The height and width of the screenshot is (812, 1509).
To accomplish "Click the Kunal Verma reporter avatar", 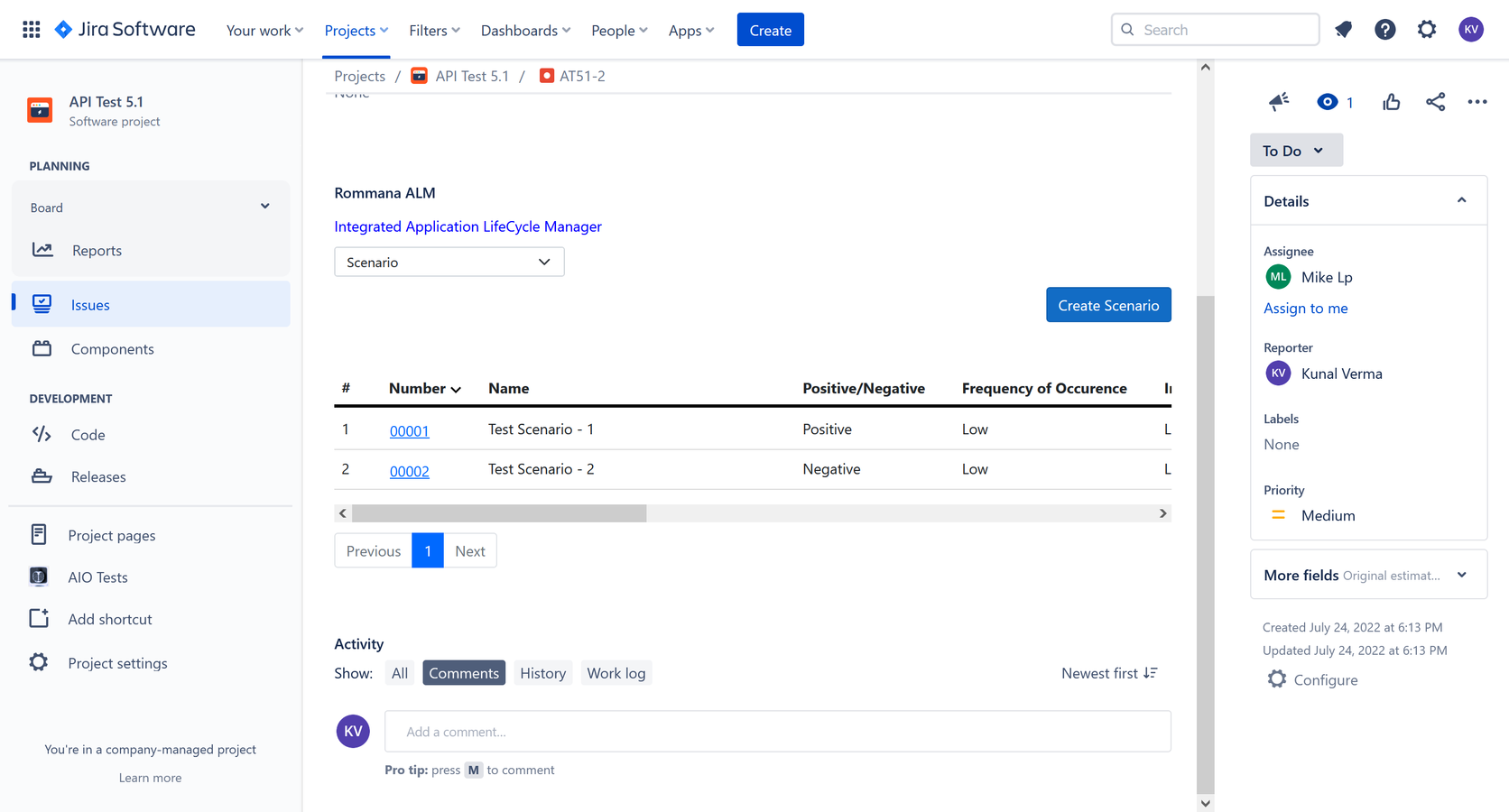I will click(1278, 374).
